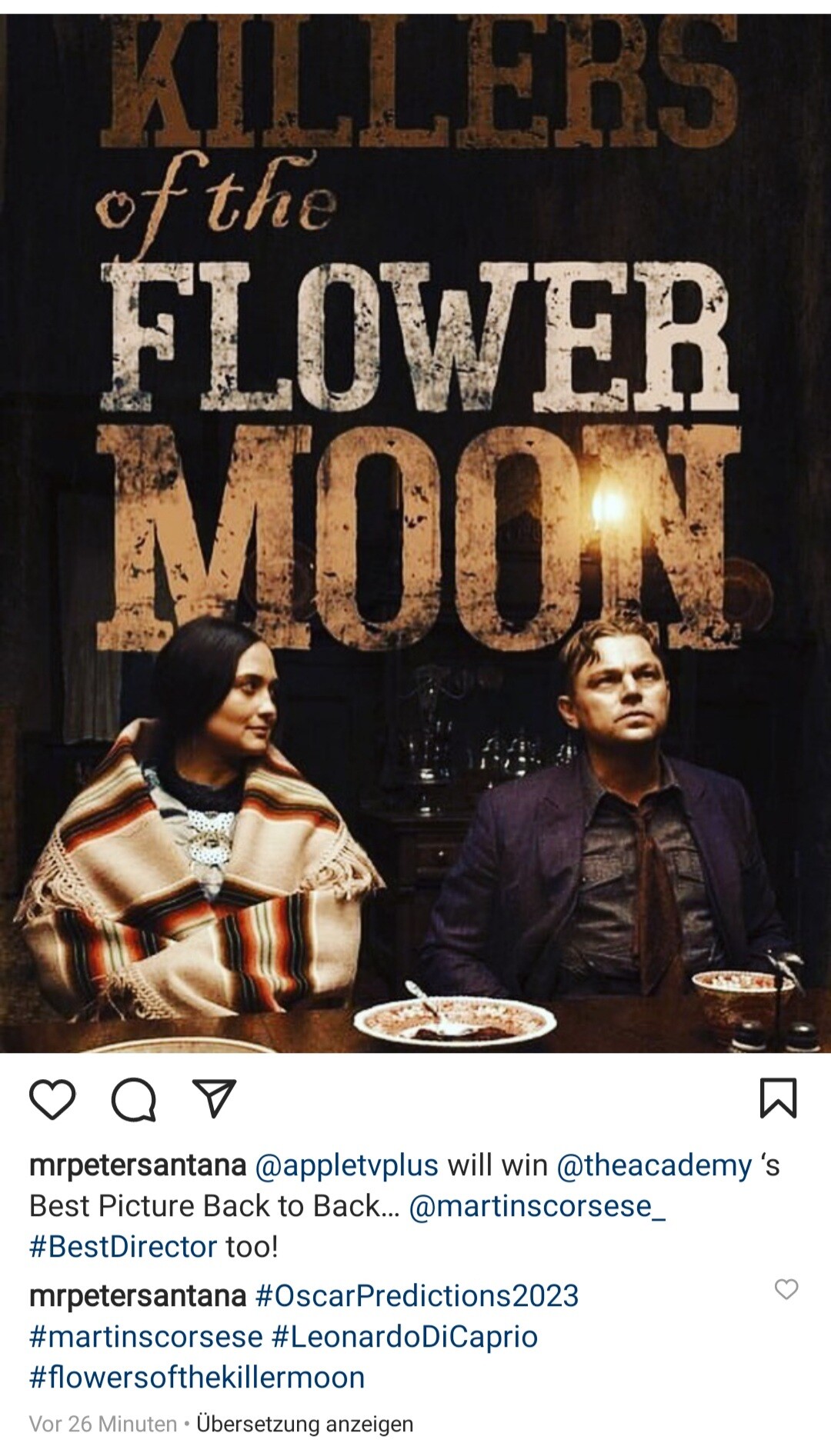Image resolution: width=831 pixels, height=1456 pixels.
Task: Share the post with paper plane icon
Action: pyautogui.click(x=214, y=1098)
